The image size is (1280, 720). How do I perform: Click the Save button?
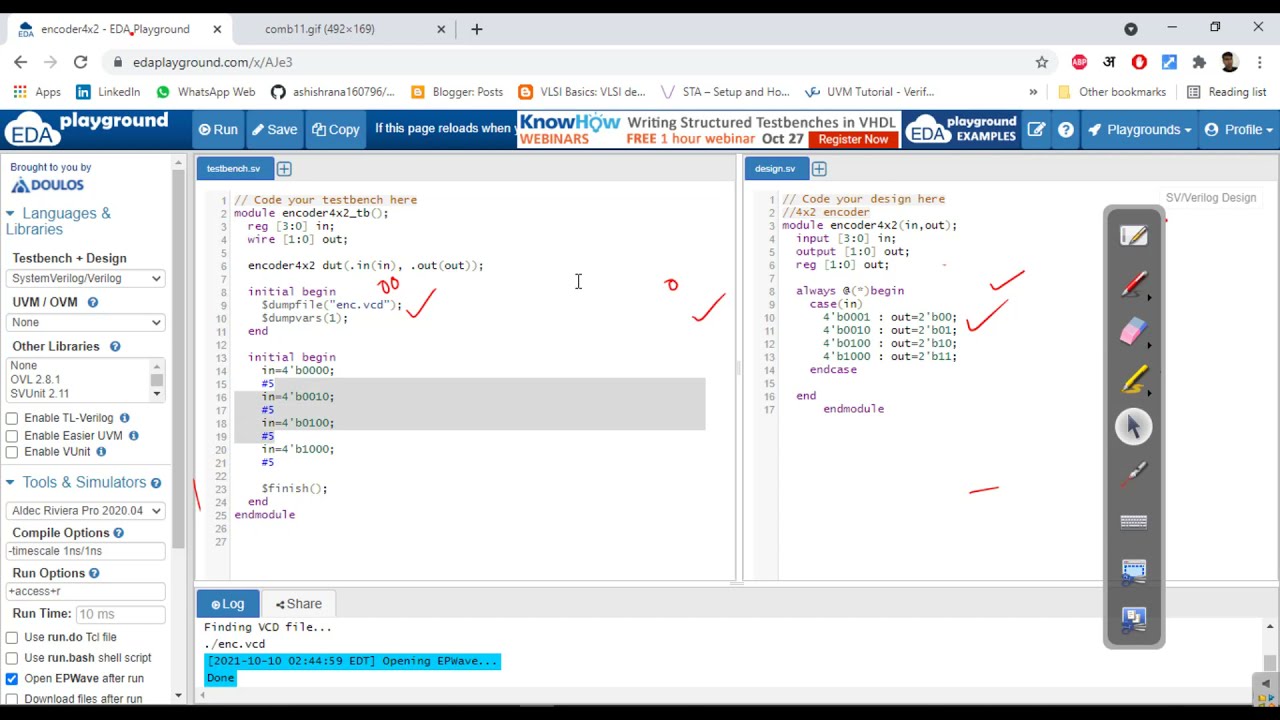pos(274,130)
